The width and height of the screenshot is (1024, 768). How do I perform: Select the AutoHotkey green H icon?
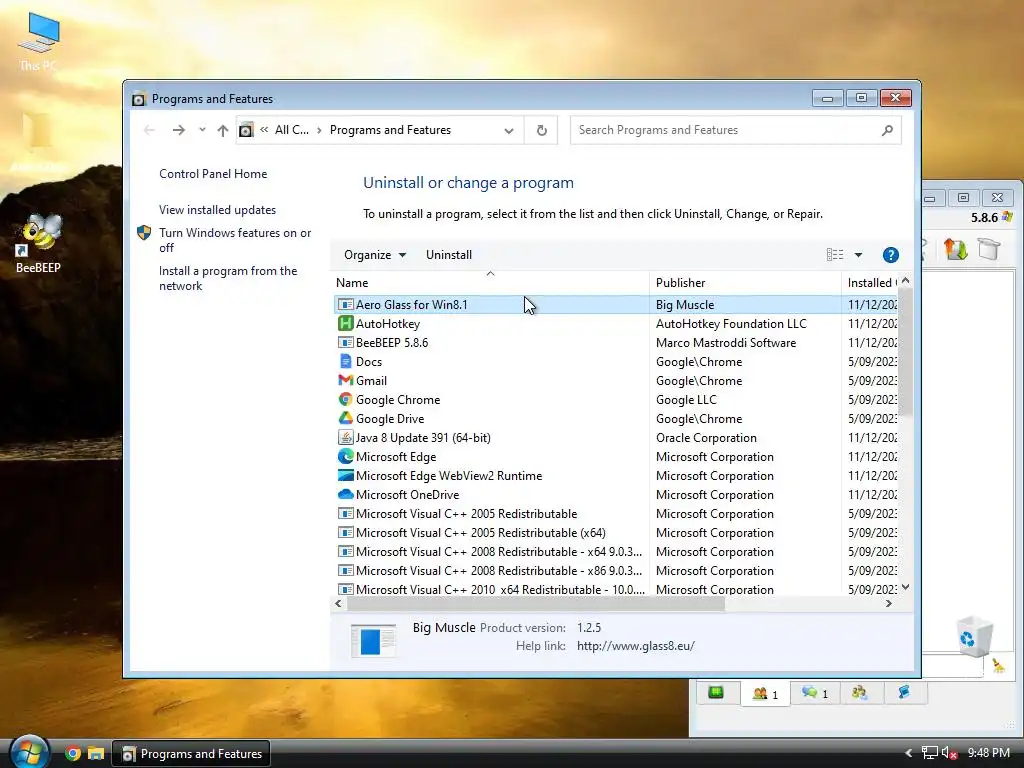point(345,323)
